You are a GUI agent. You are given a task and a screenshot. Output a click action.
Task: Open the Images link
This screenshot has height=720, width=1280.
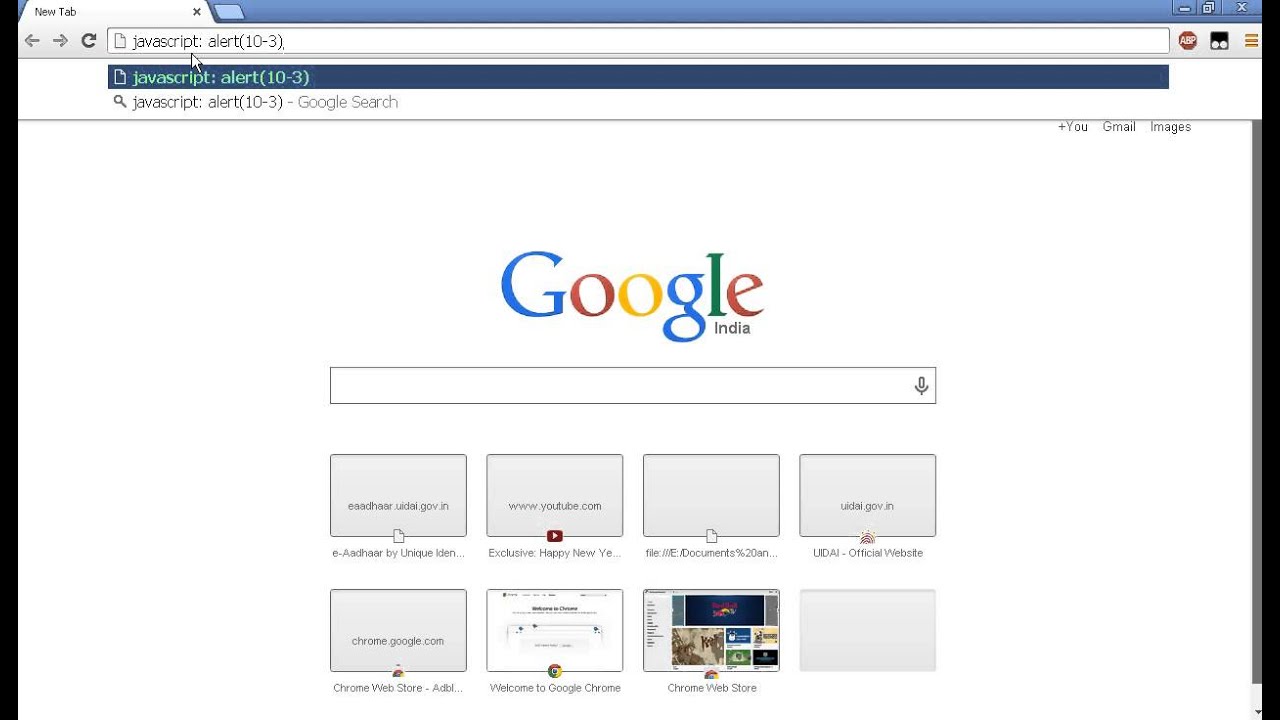click(1170, 127)
